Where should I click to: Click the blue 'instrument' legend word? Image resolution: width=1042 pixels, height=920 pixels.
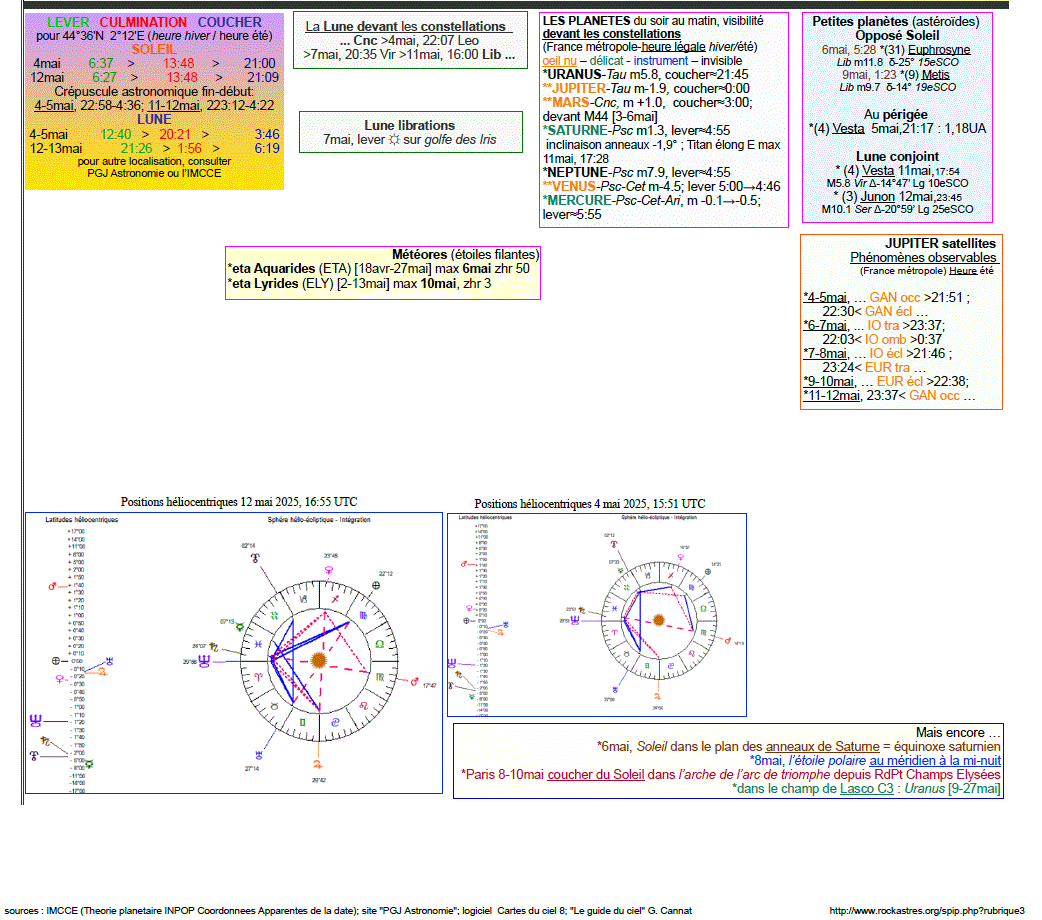click(661, 61)
